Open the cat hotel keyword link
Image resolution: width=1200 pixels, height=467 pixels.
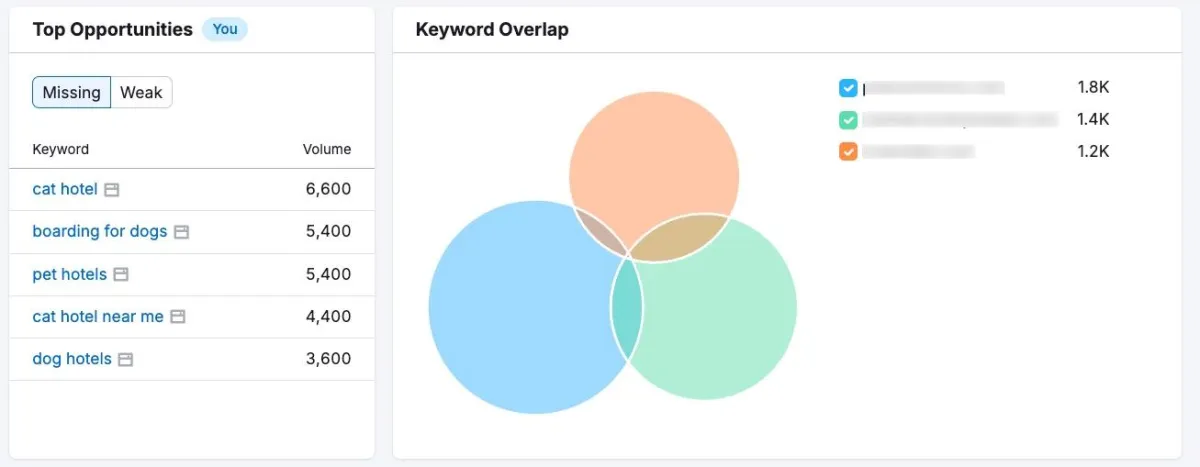65,189
